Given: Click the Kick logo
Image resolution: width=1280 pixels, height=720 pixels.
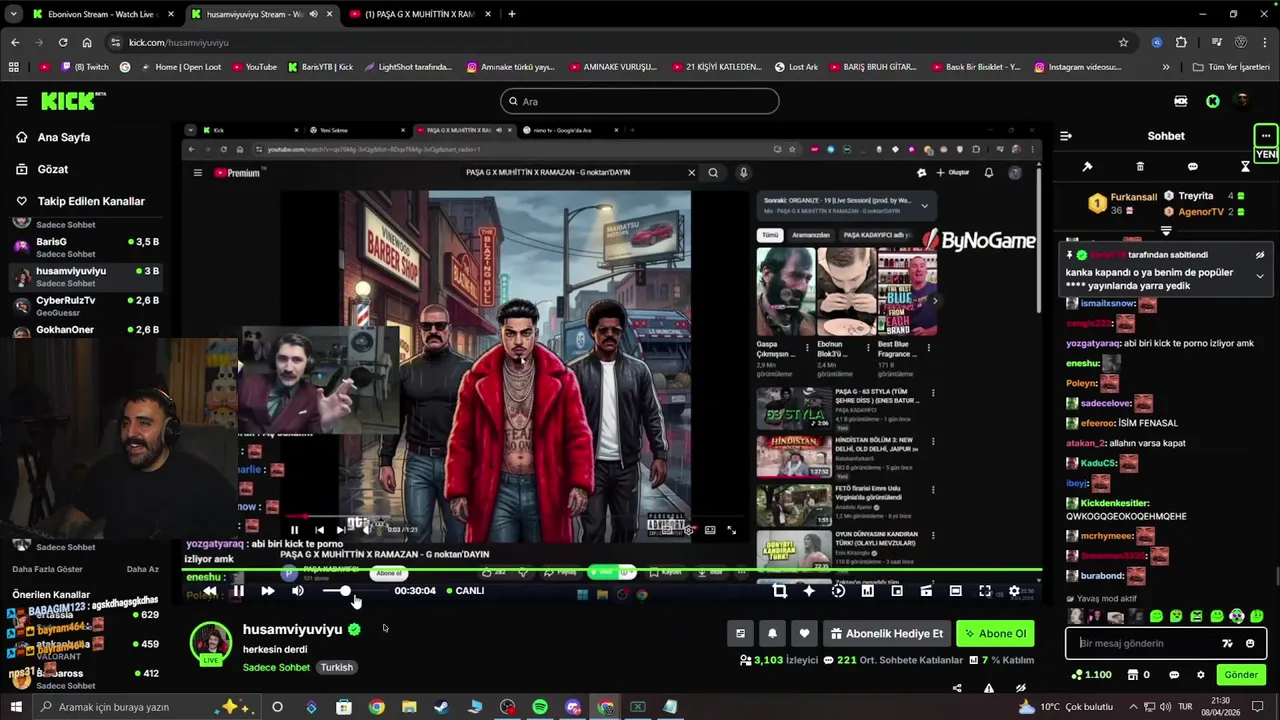Looking at the screenshot, I should coord(72,100).
